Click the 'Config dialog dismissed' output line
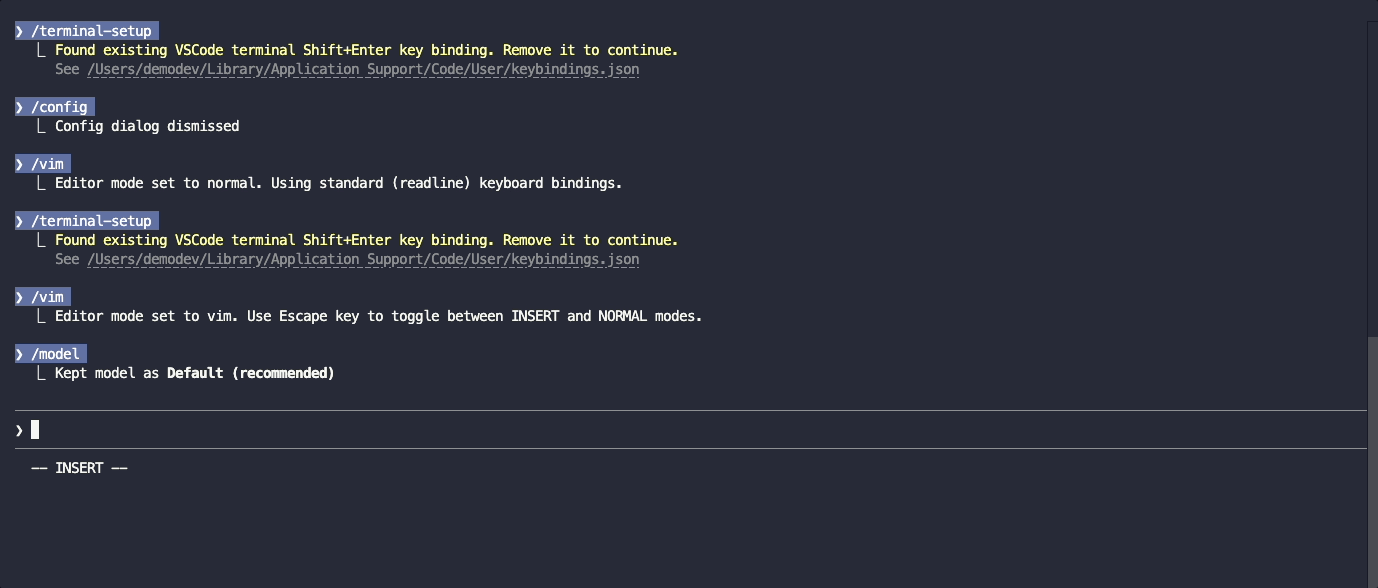Viewport: 1378px width, 588px height. pyautogui.click(x=147, y=126)
